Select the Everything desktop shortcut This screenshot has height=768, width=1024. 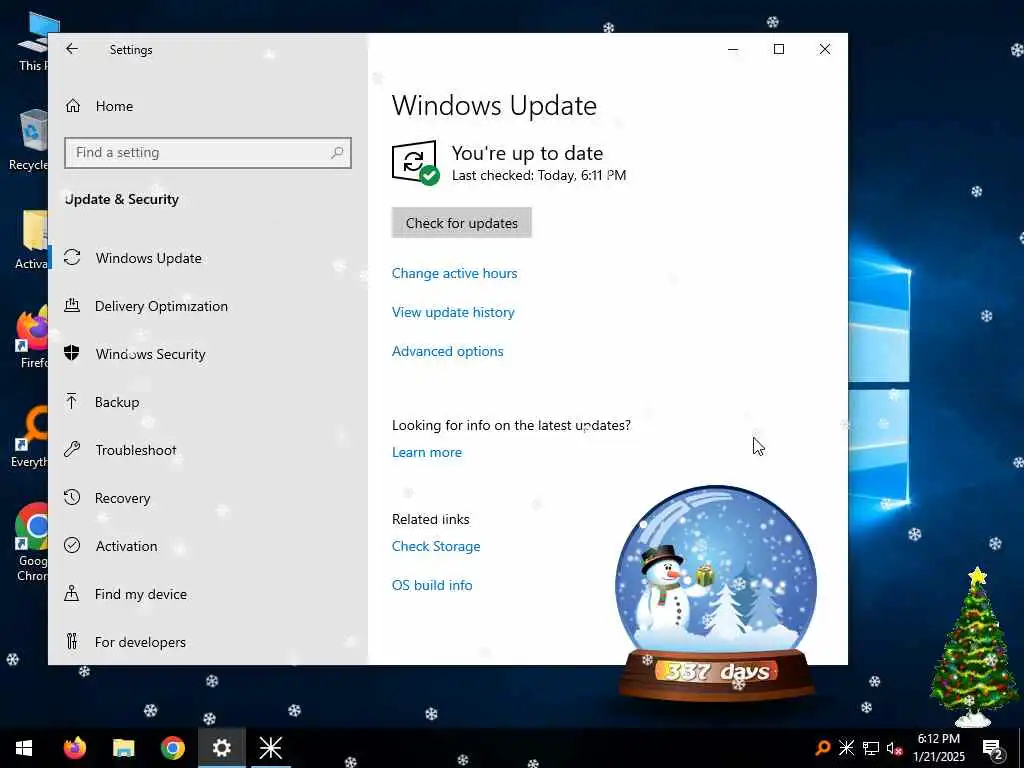pyautogui.click(x=31, y=436)
